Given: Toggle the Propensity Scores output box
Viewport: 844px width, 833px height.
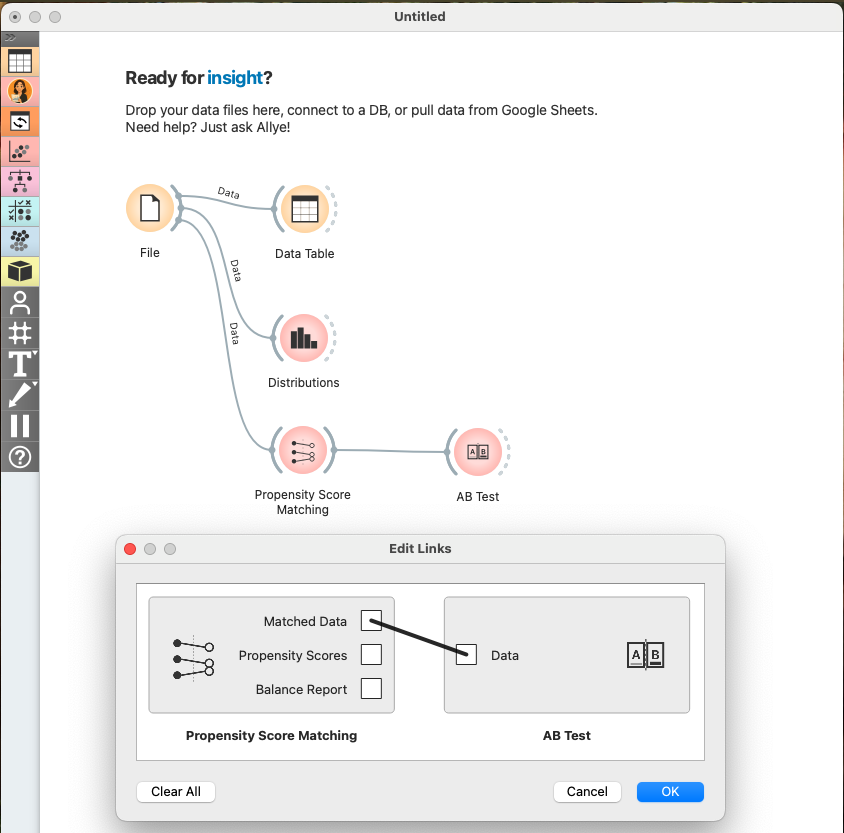Looking at the screenshot, I should click(371, 655).
